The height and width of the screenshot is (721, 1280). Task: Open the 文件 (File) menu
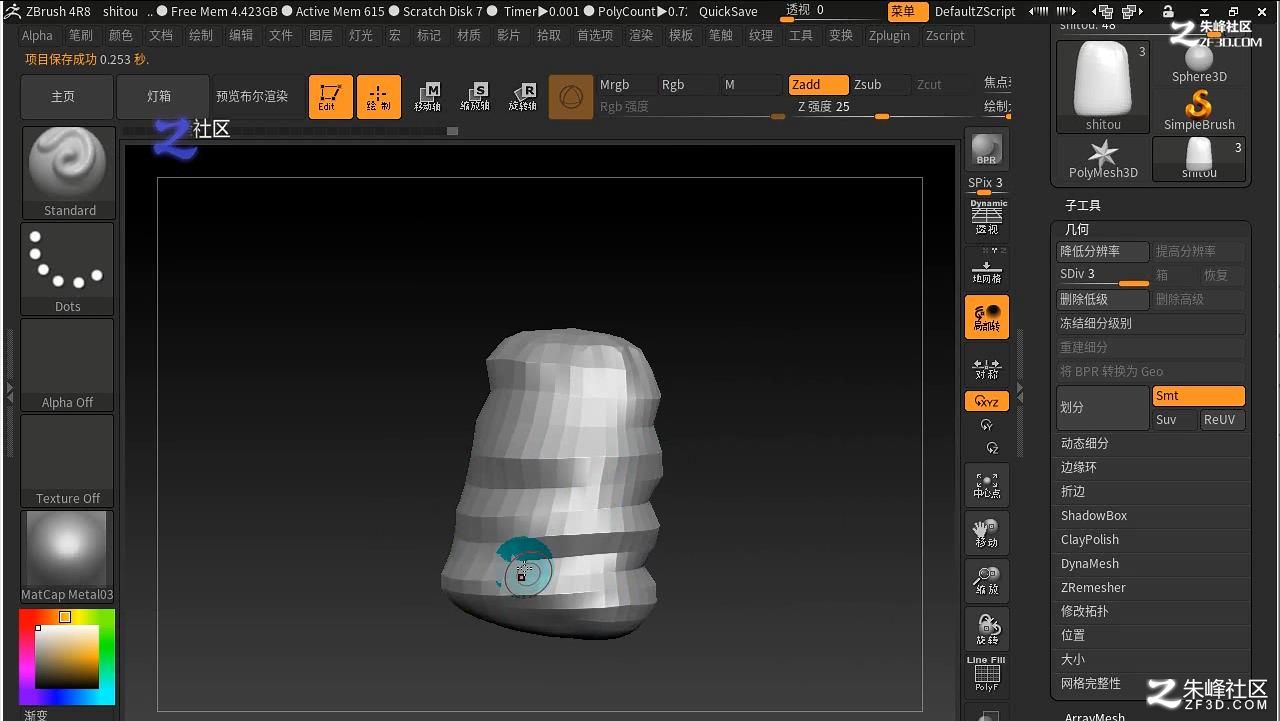[x=281, y=35]
